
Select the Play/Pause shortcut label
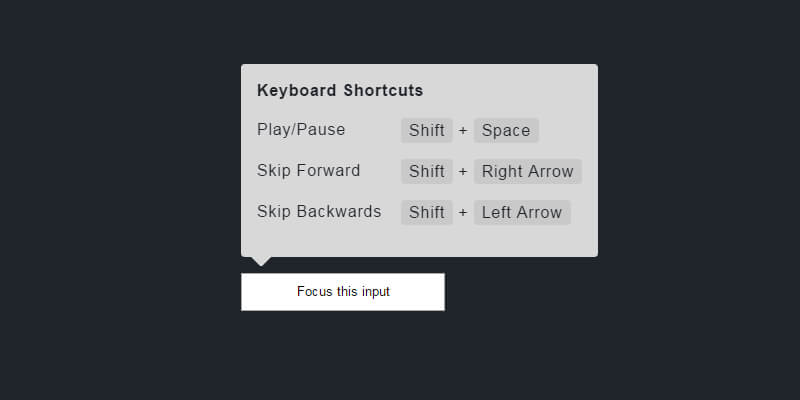pos(301,130)
